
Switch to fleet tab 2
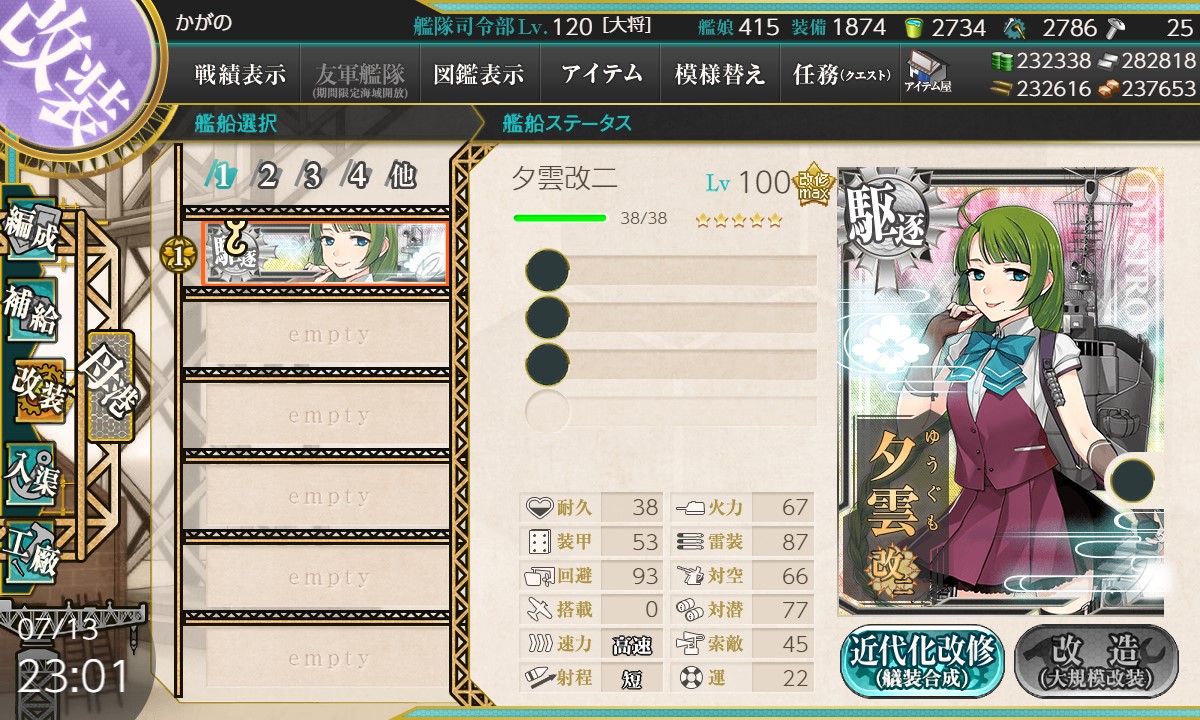[267, 176]
